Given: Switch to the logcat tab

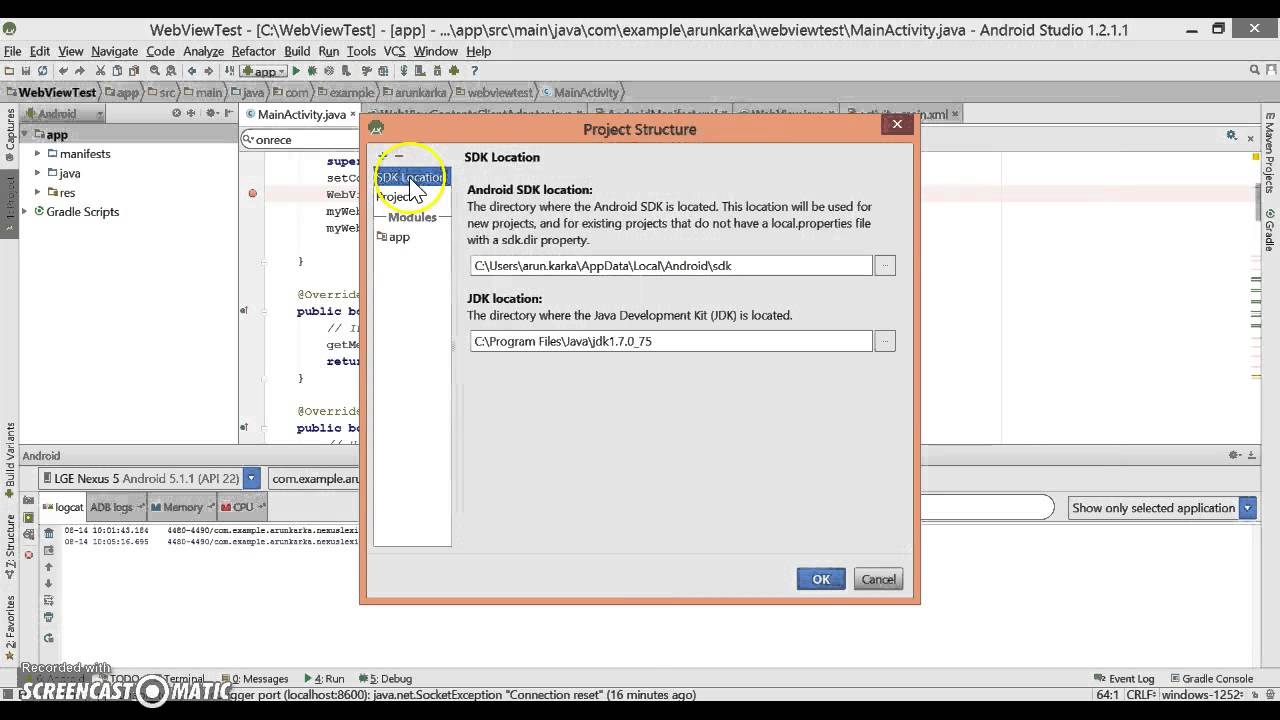Looking at the screenshot, I should [63, 507].
